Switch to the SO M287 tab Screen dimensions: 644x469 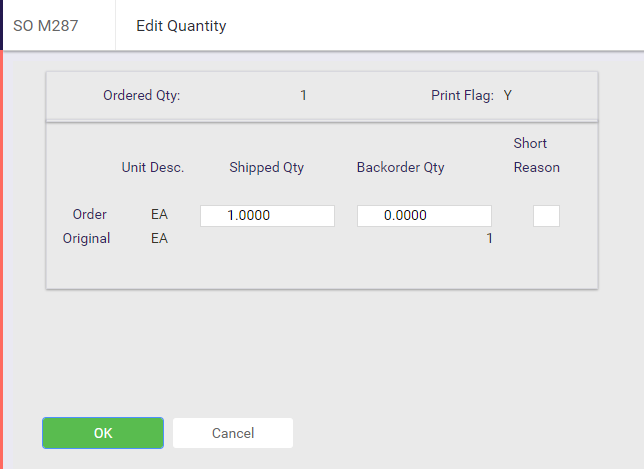click(x=46, y=25)
